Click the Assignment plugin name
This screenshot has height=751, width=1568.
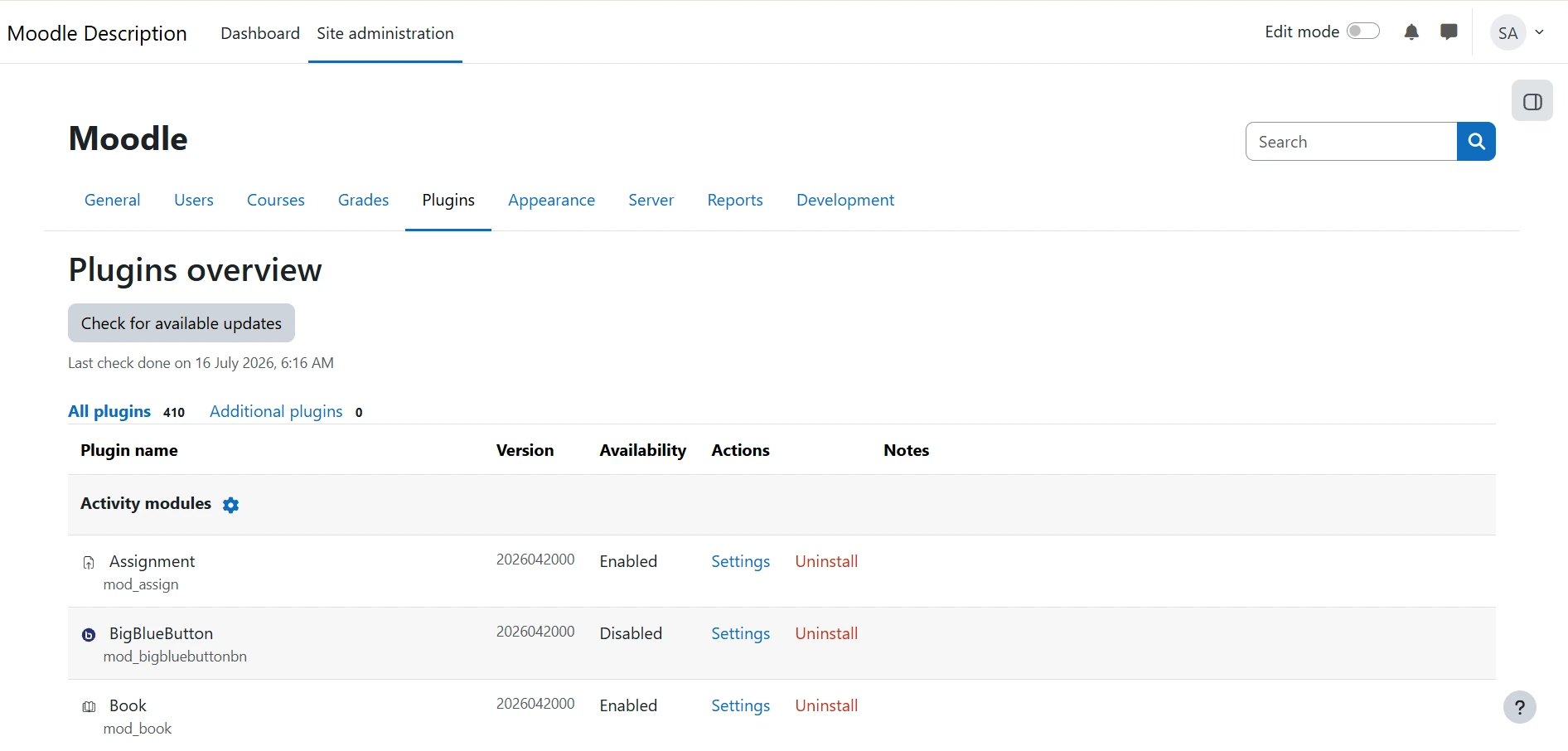pos(152,561)
